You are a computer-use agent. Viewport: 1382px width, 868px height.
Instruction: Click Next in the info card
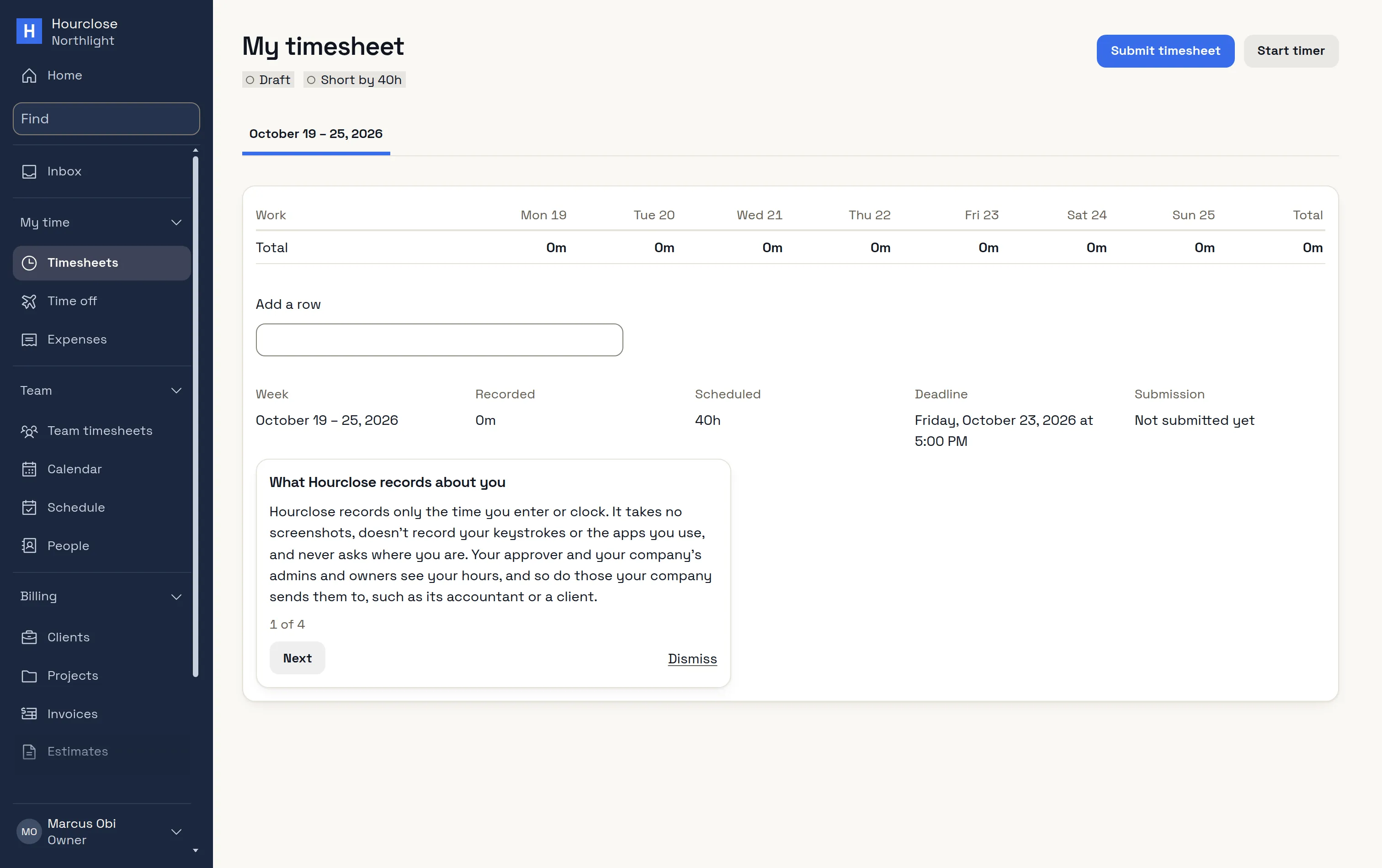(298, 658)
